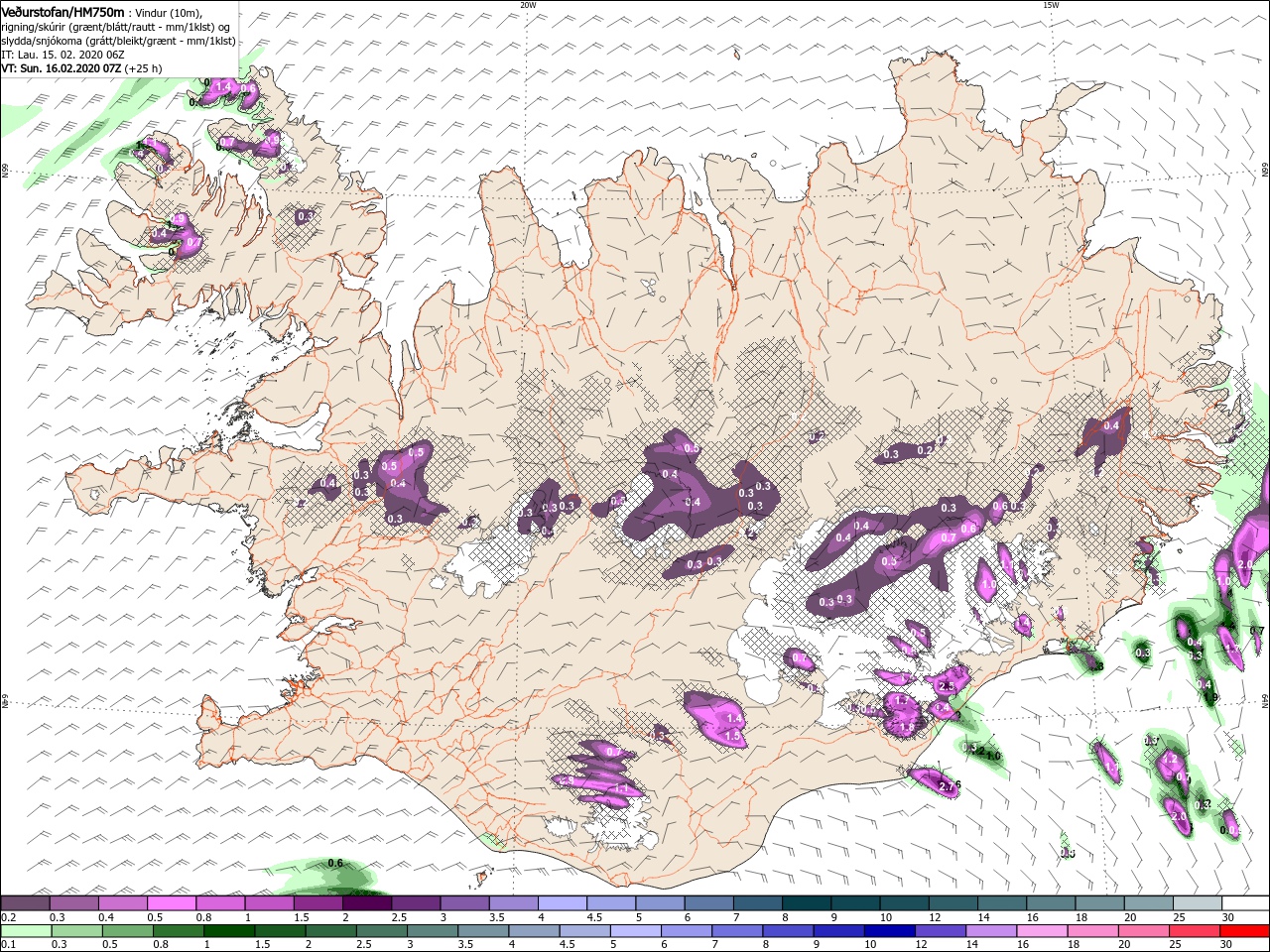Click the '20W' longitude label
This screenshot has height=952, width=1270.
[x=528, y=5]
